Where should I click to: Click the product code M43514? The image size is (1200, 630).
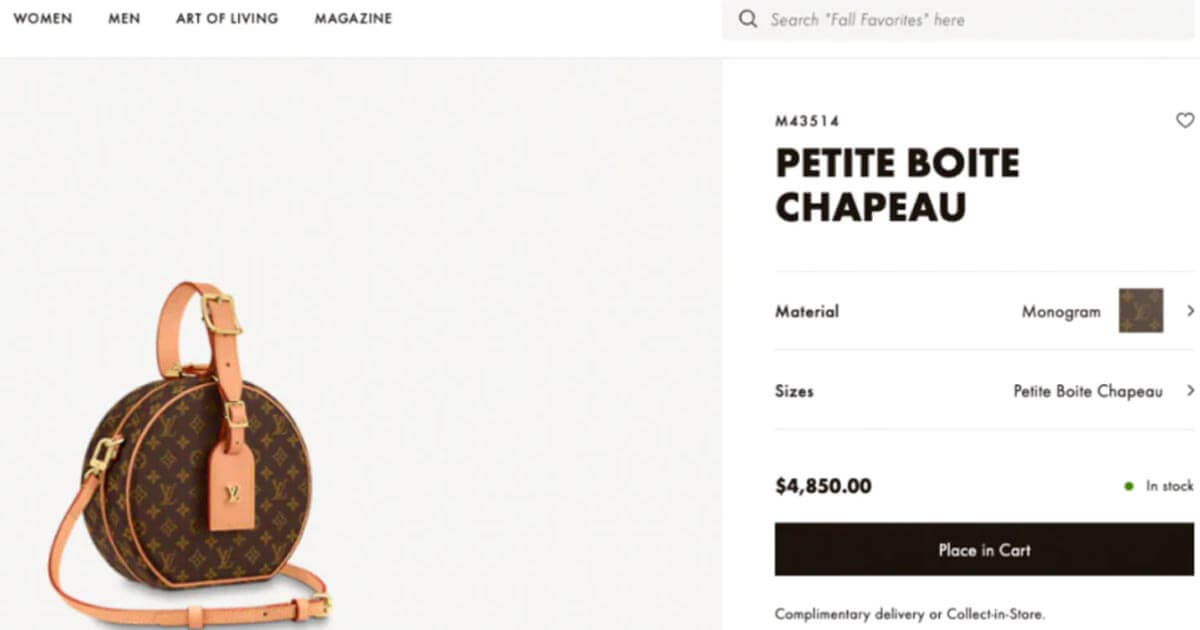[807, 121]
